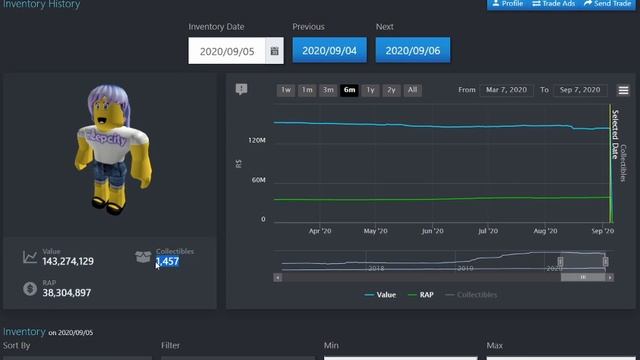
Task: Toggle the Value series in legend
Action: coord(380,295)
